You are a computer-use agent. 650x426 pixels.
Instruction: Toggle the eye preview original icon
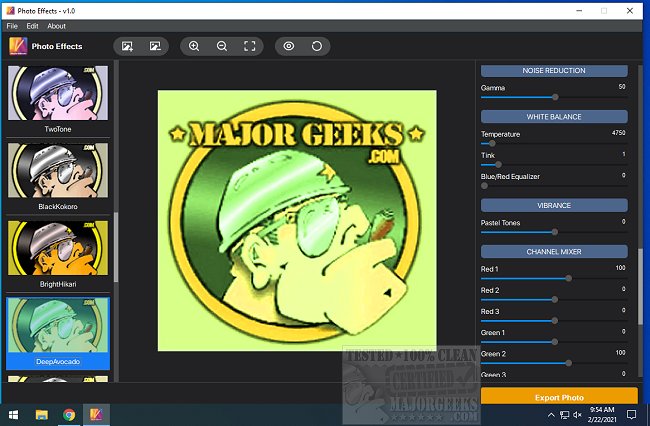[x=289, y=46]
